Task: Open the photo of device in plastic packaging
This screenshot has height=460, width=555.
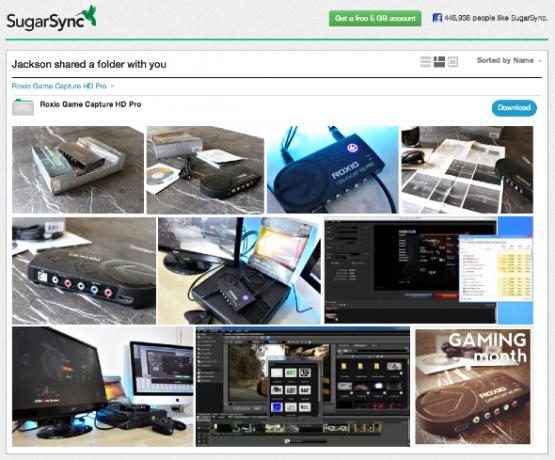Action: click(78, 170)
